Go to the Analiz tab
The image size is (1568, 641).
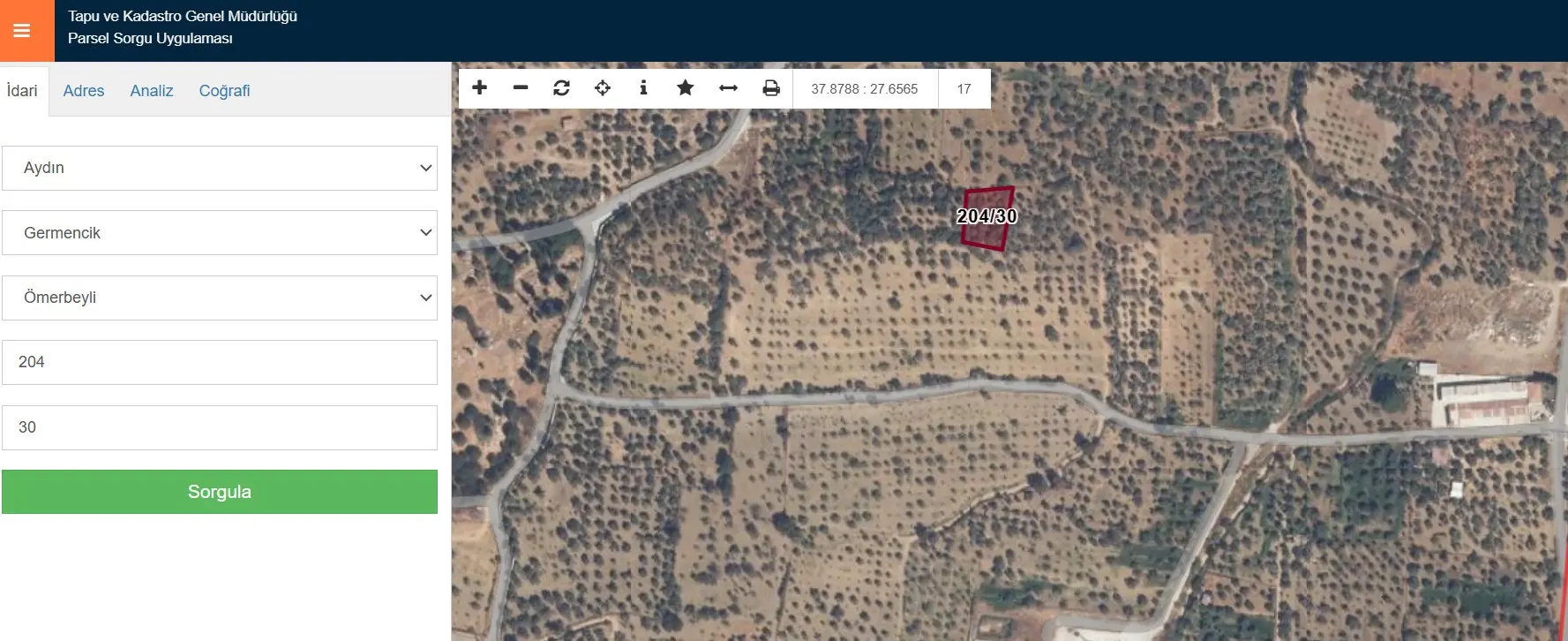[152, 91]
